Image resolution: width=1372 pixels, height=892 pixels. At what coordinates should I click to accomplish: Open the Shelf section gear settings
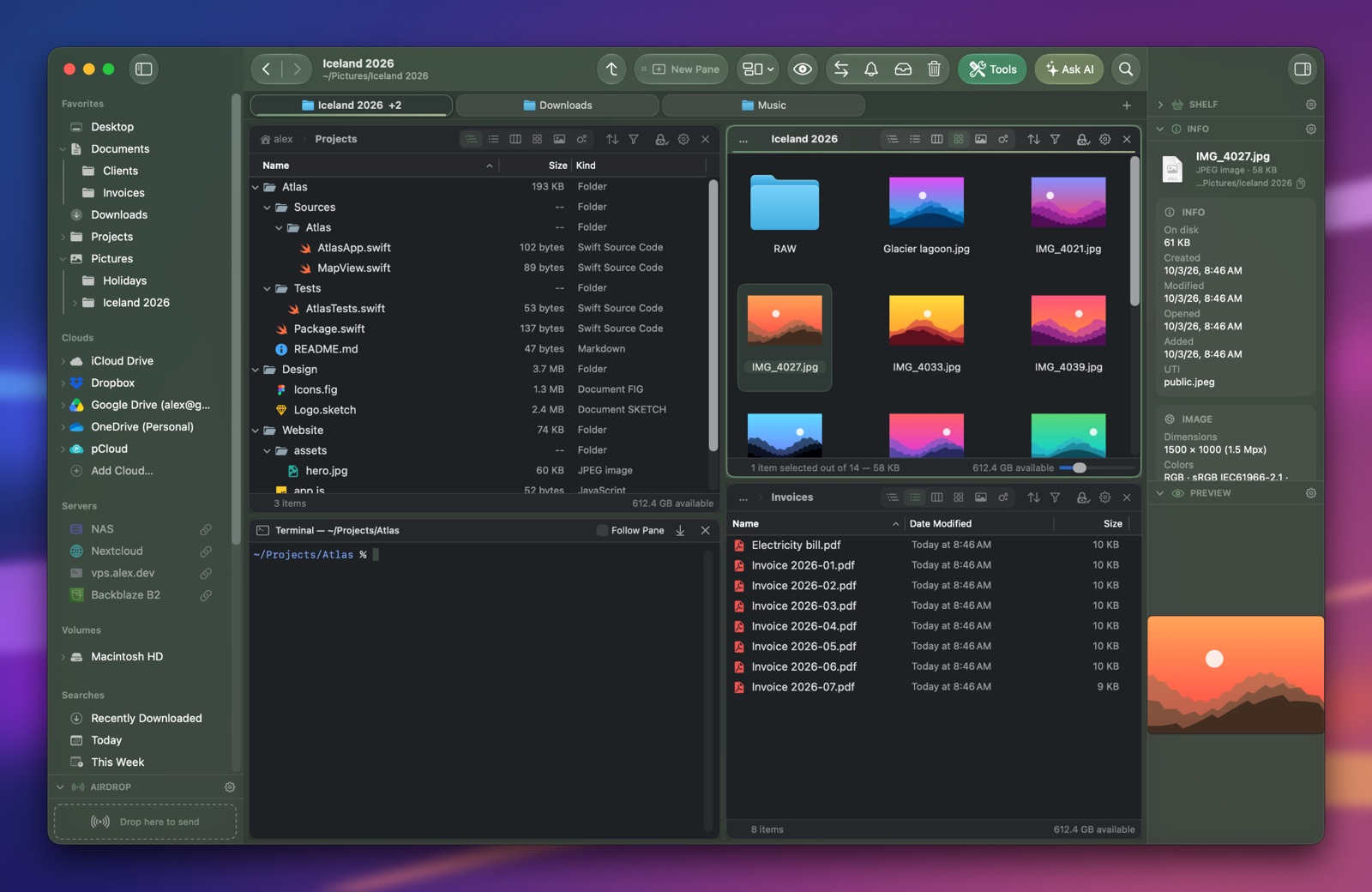pyautogui.click(x=1311, y=105)
